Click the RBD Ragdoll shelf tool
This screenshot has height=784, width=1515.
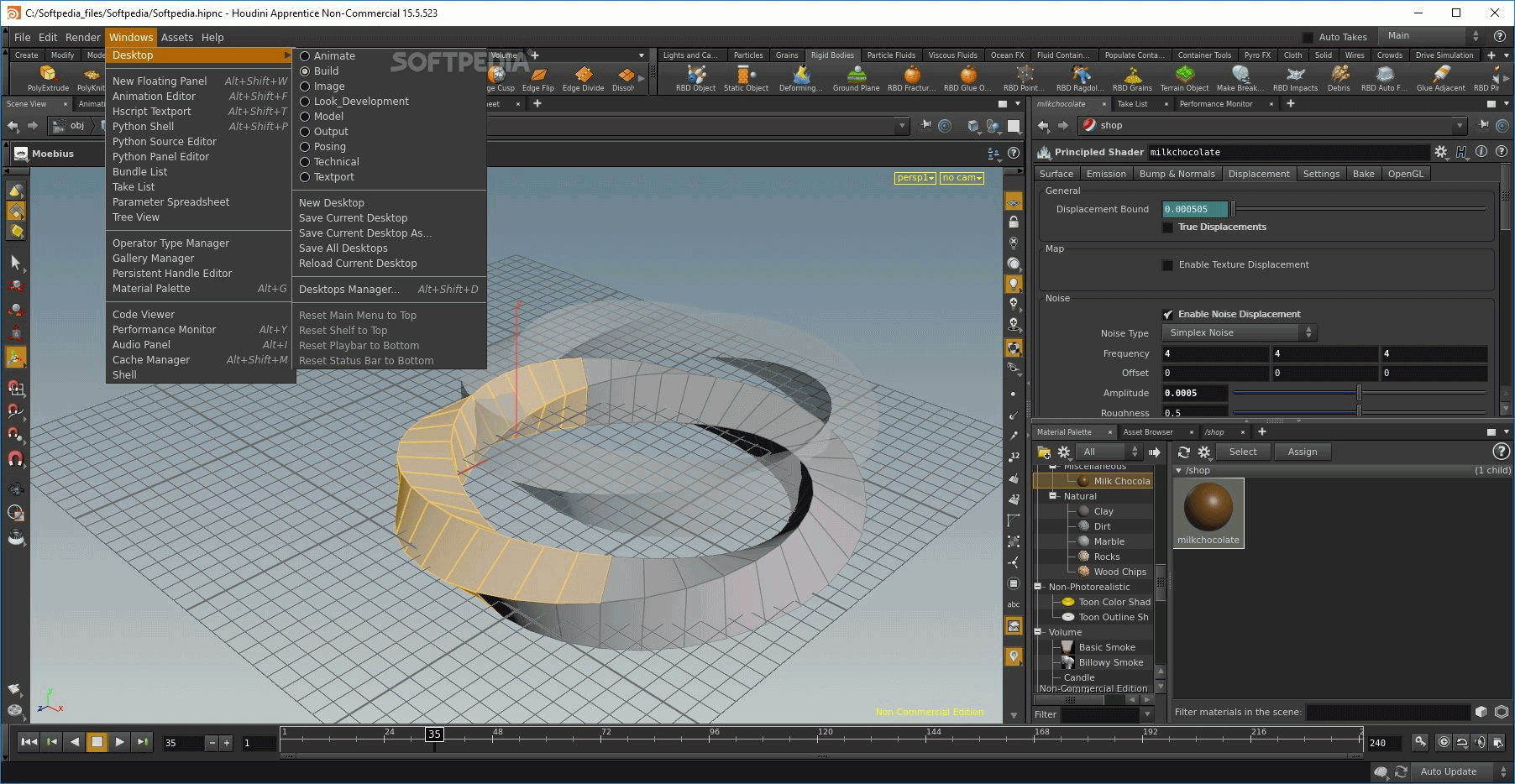1080,78
